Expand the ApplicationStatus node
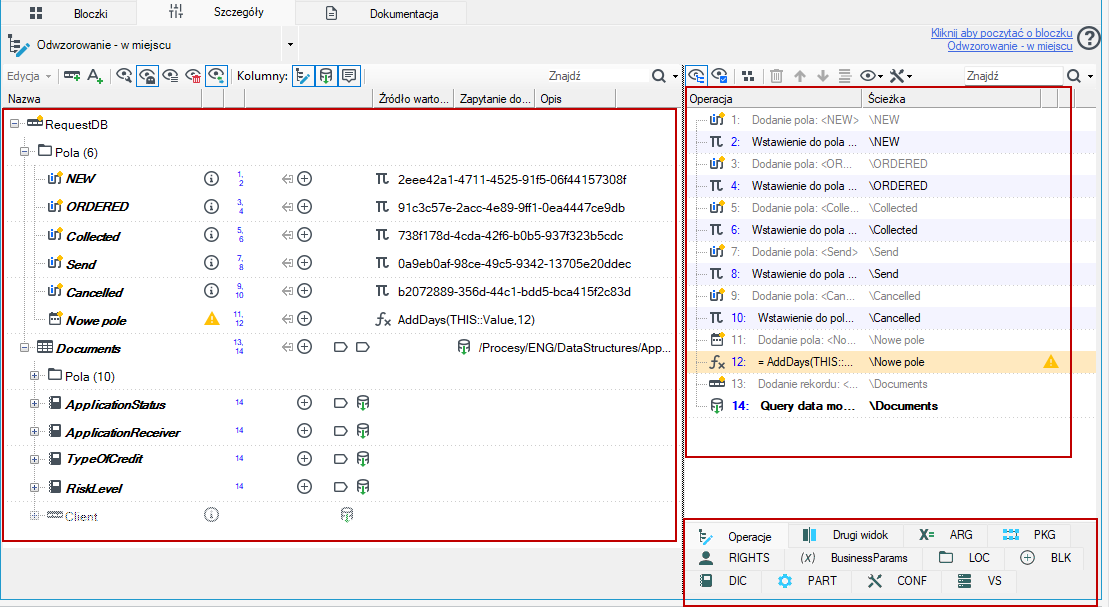The image size is (1109, 607). coord(34,403)
